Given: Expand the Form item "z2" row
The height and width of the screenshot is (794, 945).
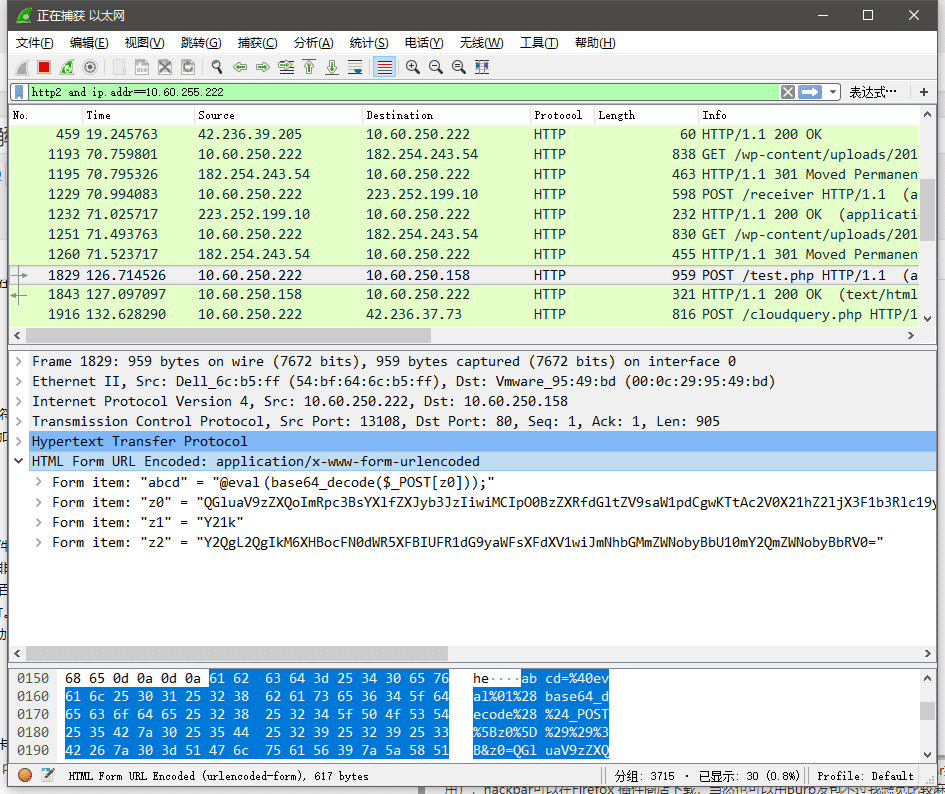Looking at the screenshot, I should pos(39,543).
